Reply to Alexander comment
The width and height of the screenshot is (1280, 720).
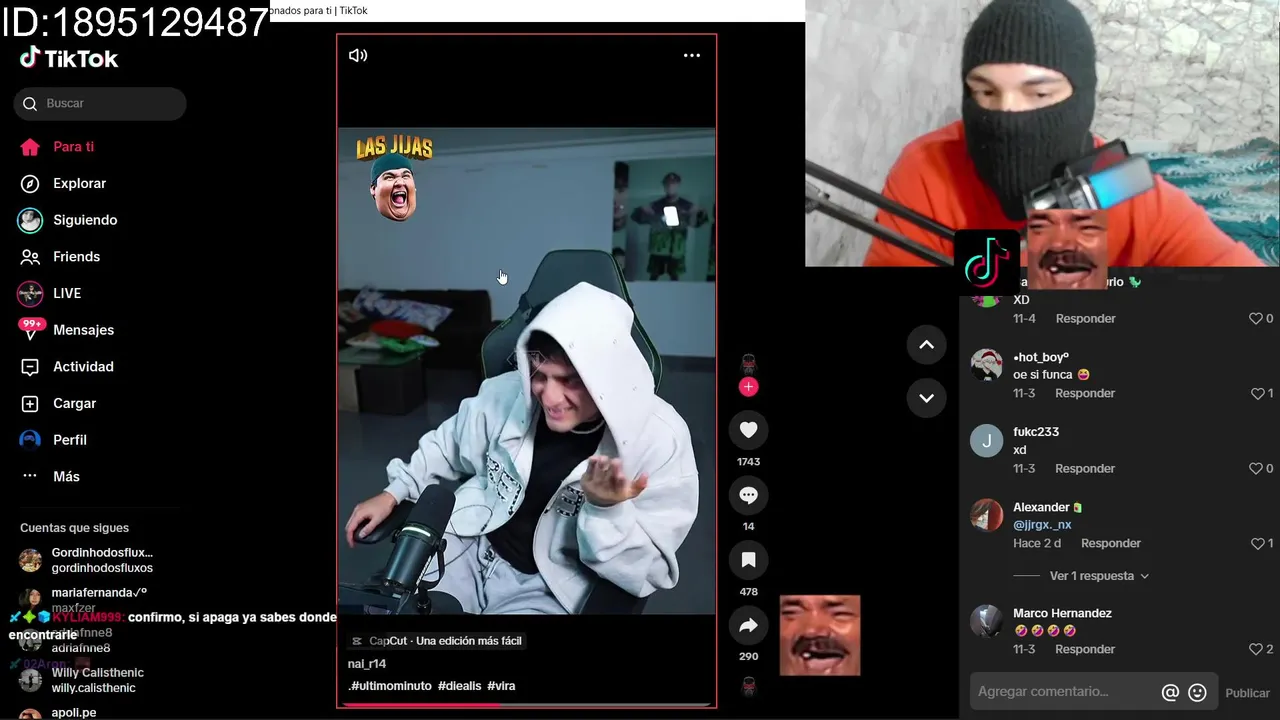coord(1111,544)
